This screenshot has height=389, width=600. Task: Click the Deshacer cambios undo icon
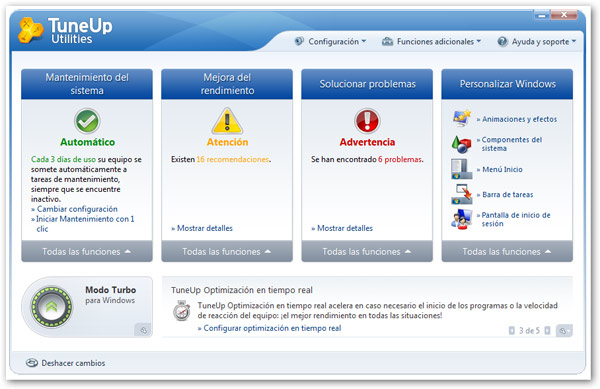(32, 363)
